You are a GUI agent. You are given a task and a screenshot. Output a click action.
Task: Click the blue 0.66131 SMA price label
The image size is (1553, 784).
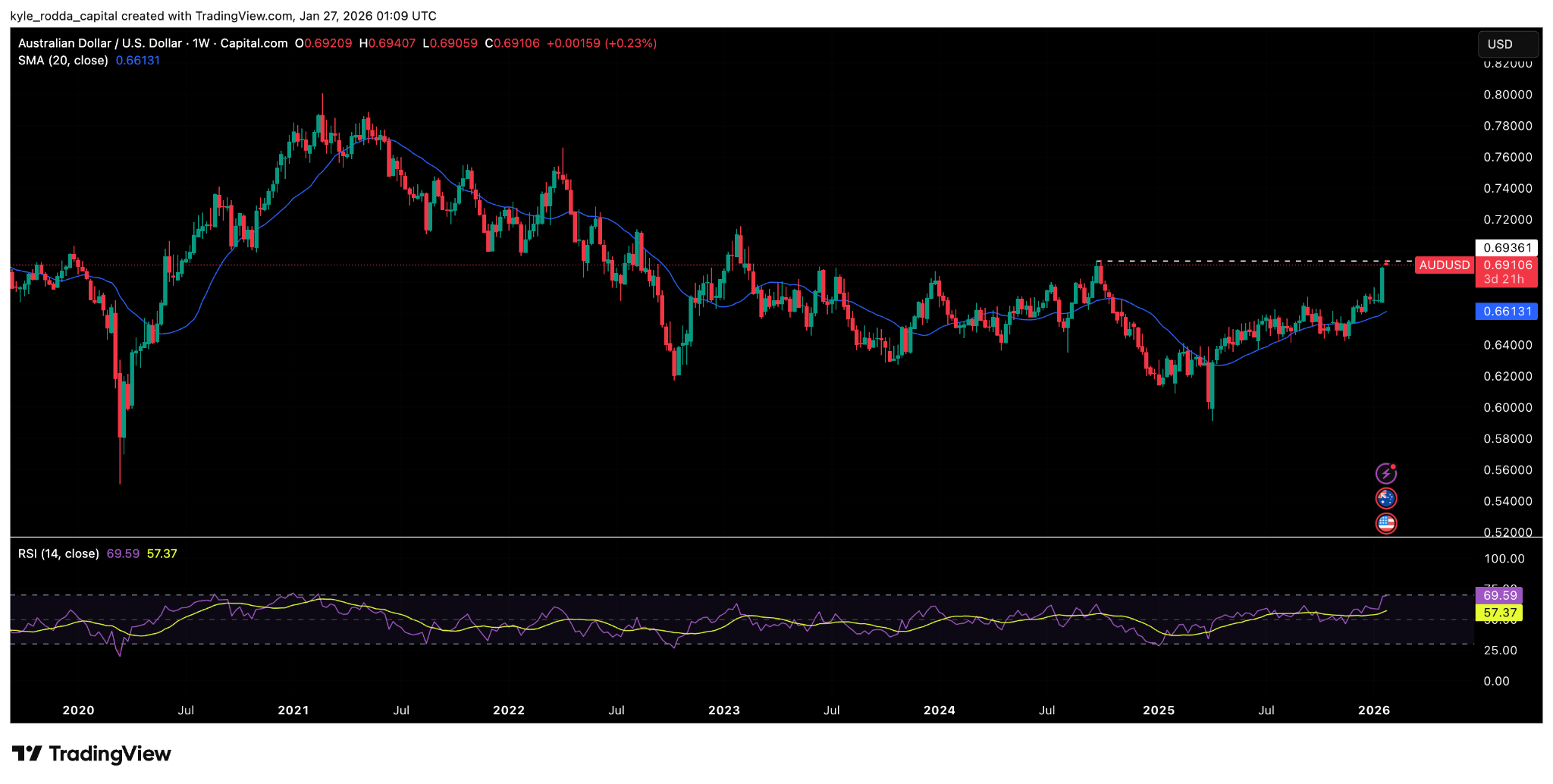pos(1506,312)
